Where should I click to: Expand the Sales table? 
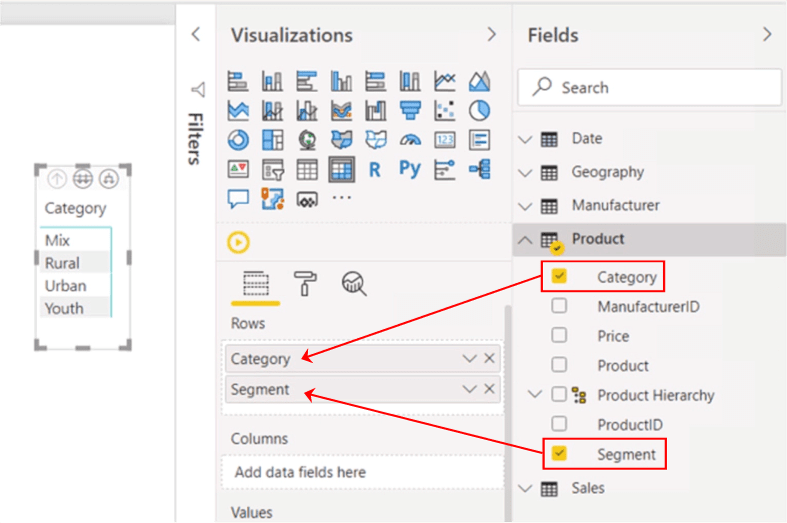(526, 488)
